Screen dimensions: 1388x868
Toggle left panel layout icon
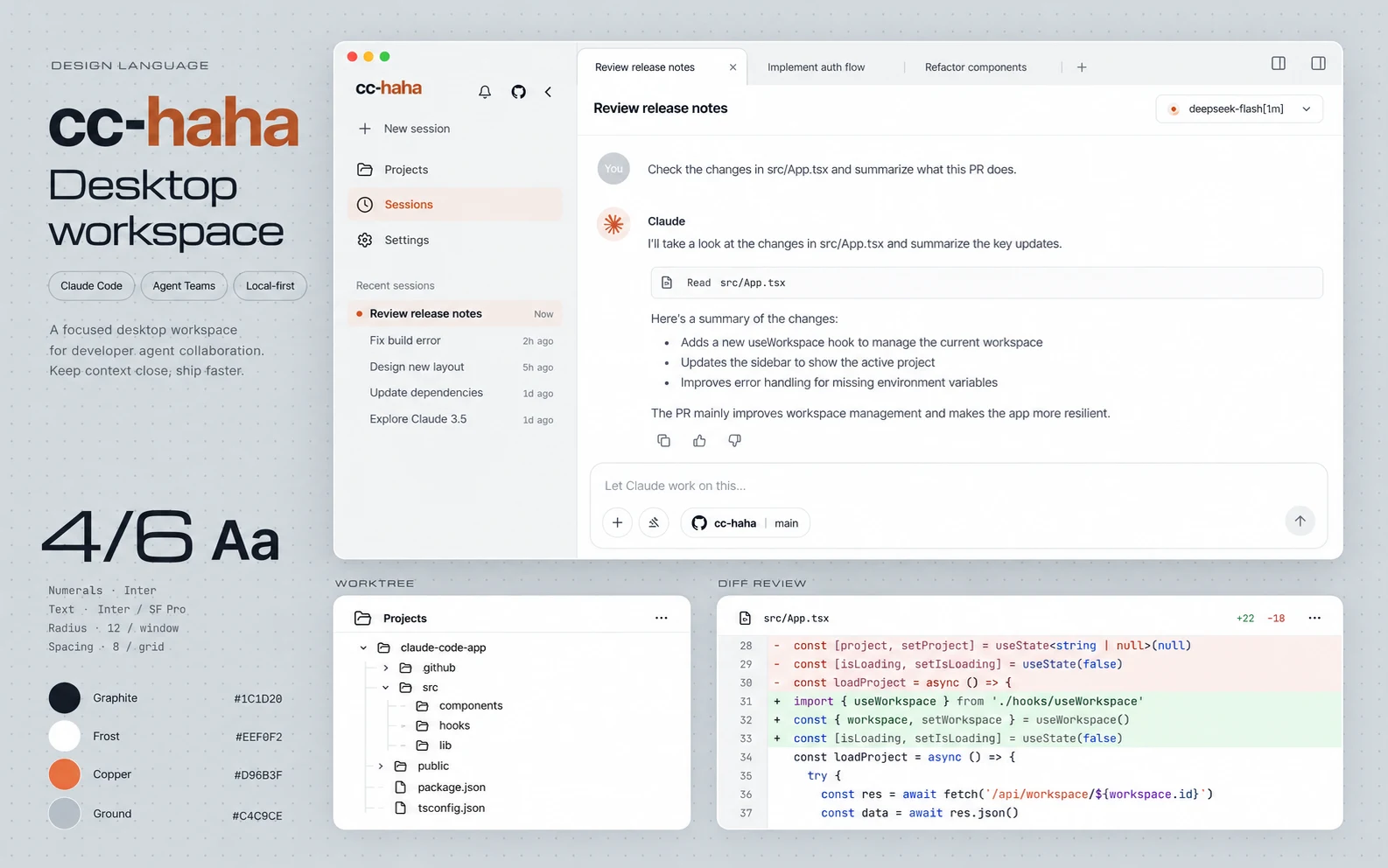(x=1279, y=63)
